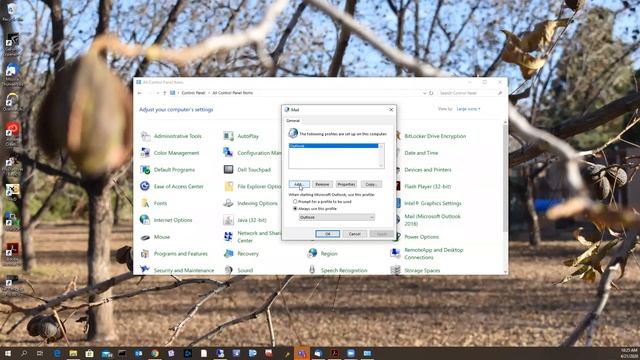Open the Sound speaker icon
Screen dimensions: 640x360
(x=229, y=270)
